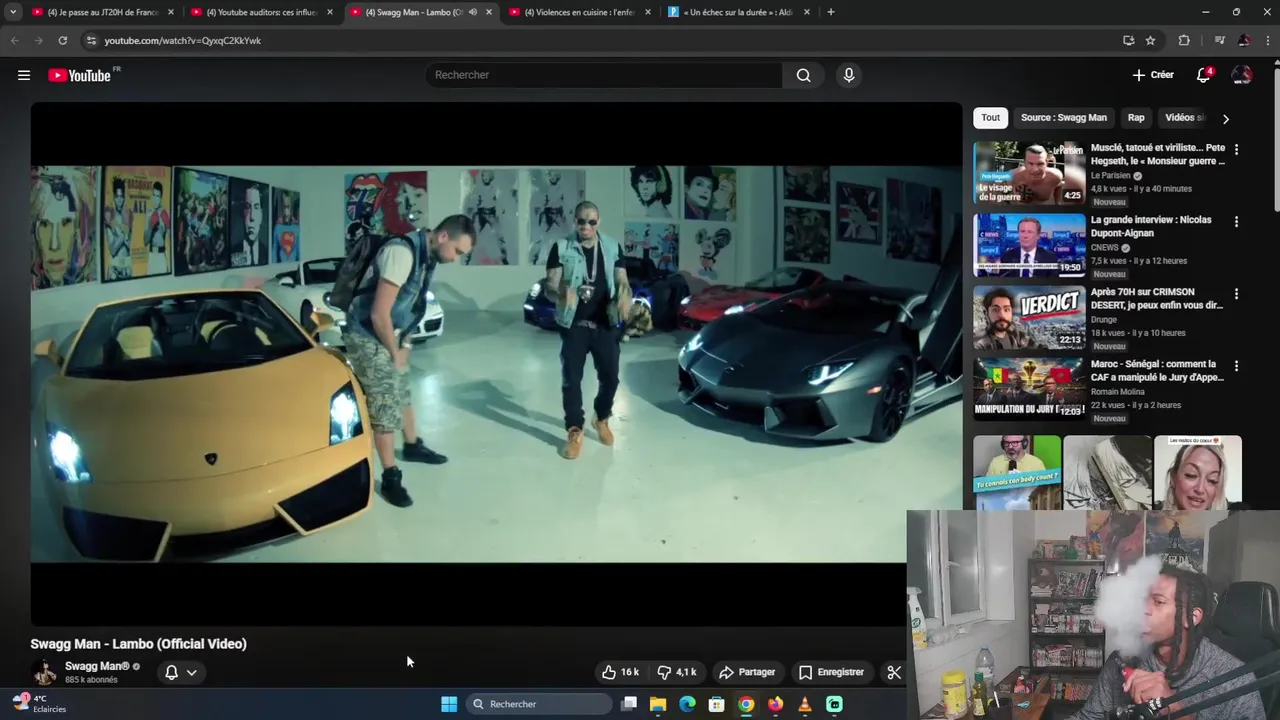This screenshot has height=720, width=1280.
Task: Open the 'La grande interview' video title
Action: pos(1151,226)
